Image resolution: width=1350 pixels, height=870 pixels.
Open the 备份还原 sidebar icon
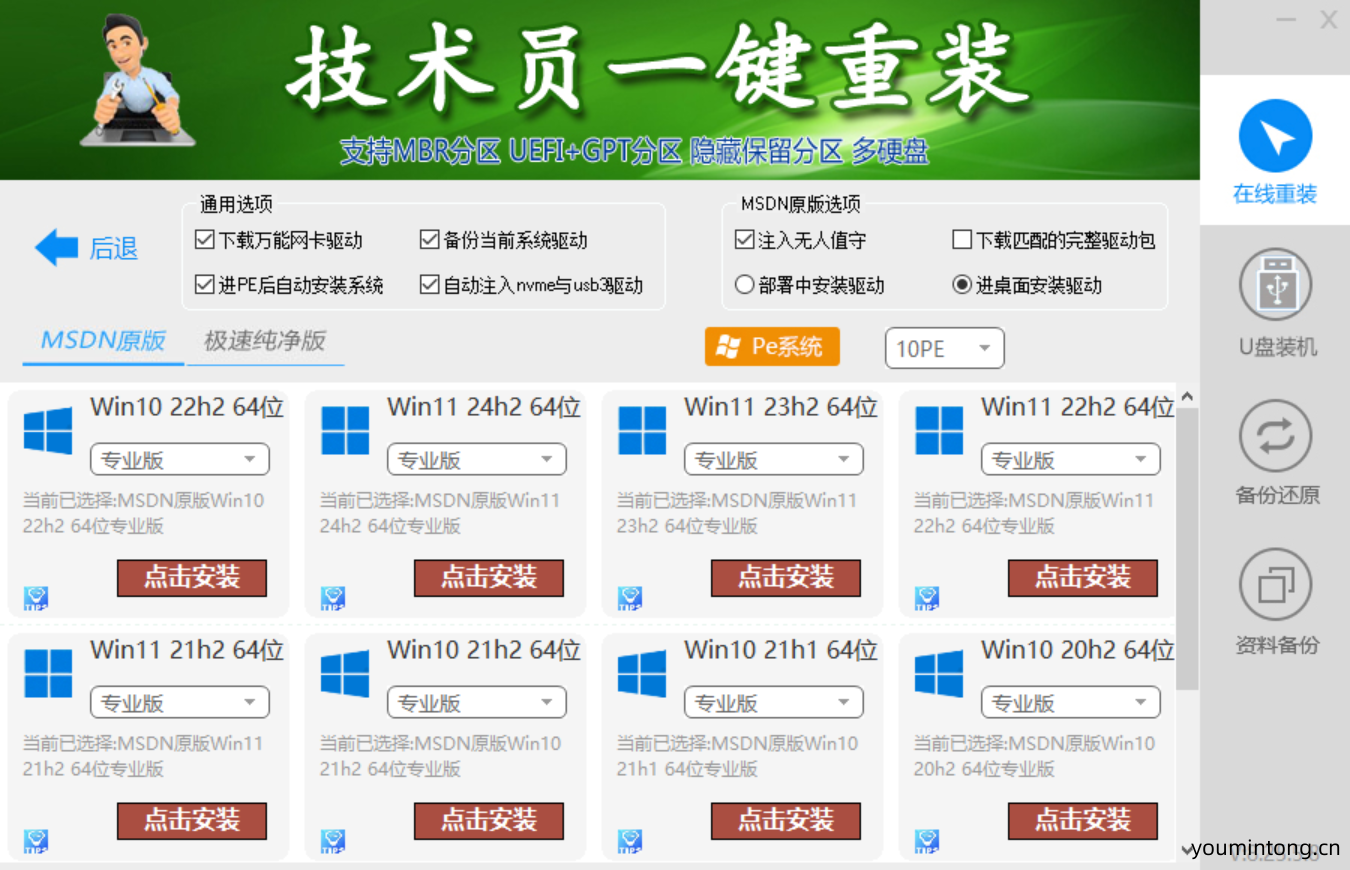click(x=1275, y=436)
